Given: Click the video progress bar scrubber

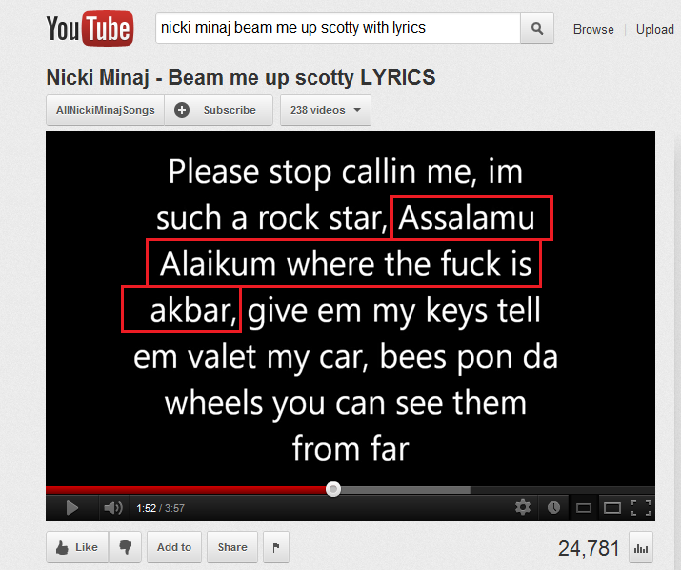Looking at the screenshot, I should coord(333,489).
